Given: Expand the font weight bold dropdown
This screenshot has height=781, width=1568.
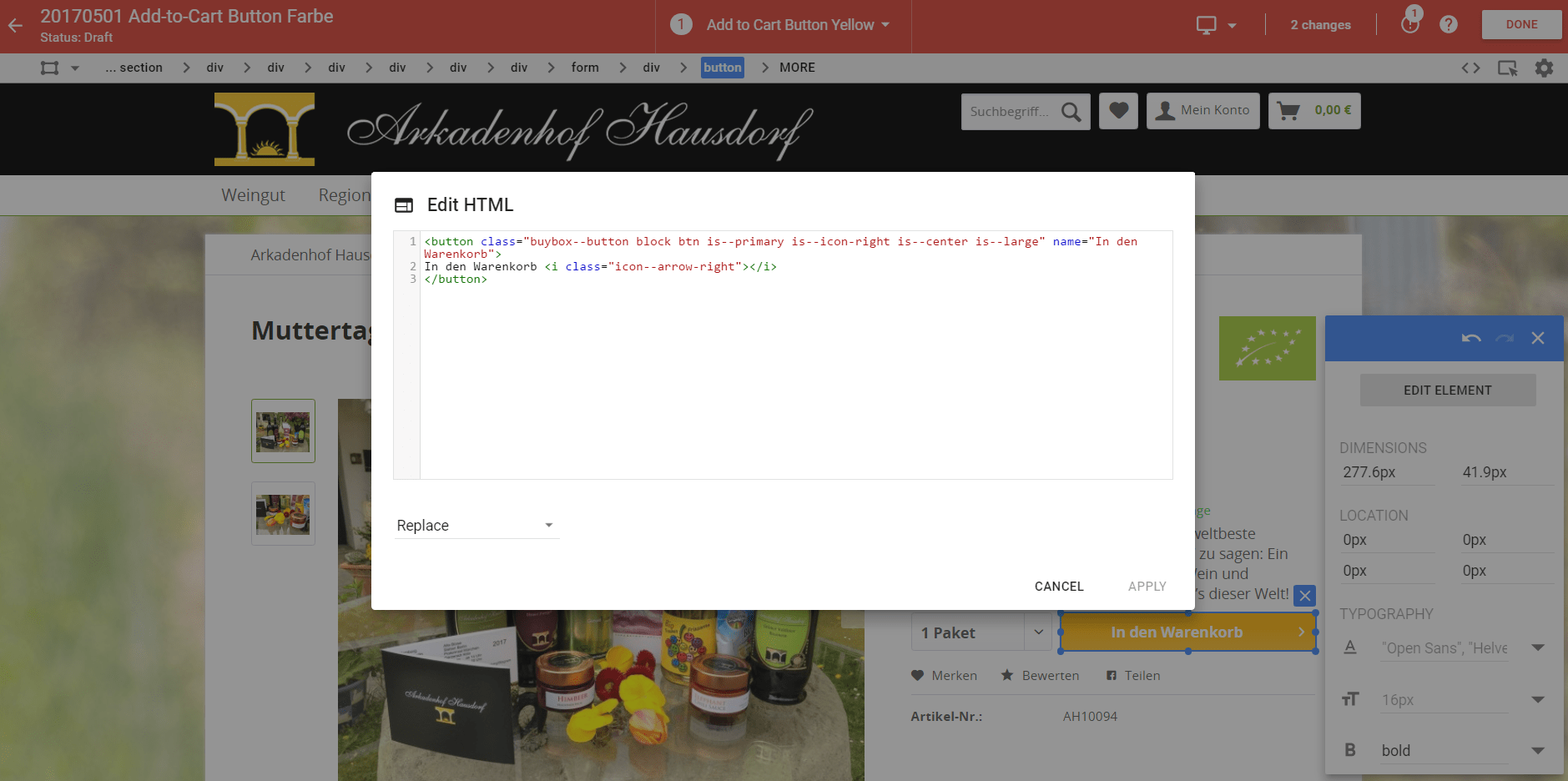Looking at the screenshot, I should pyautogui.click(x=1537, y=750).
